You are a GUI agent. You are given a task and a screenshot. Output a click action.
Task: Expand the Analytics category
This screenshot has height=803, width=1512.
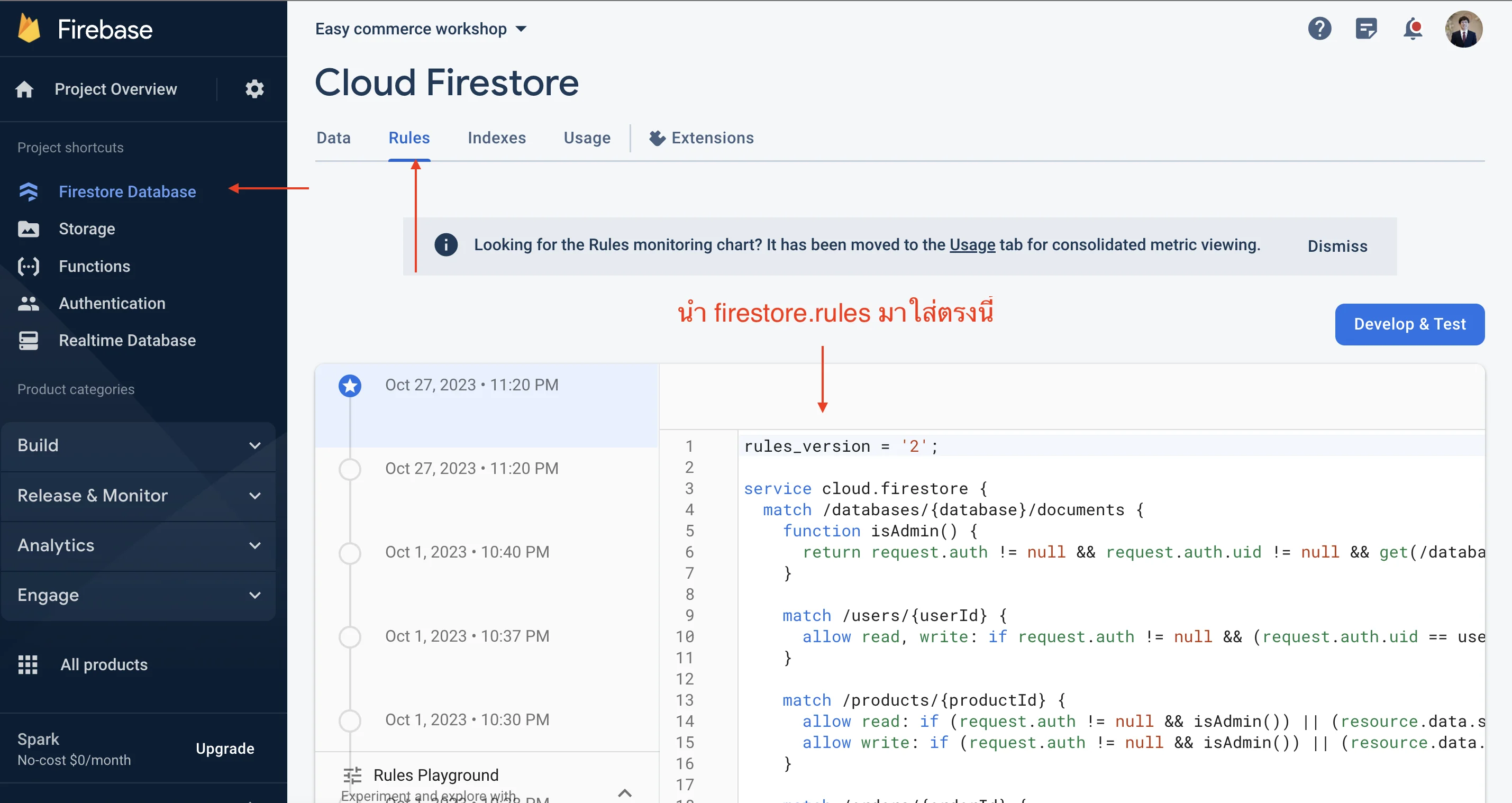139,545
